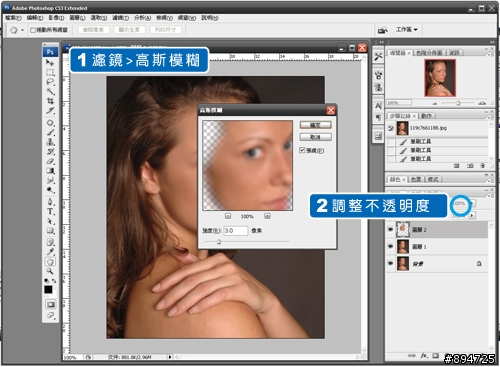Switch to the 色票 tab
This screenshot has width=500, height=367.
pos(416,179)
